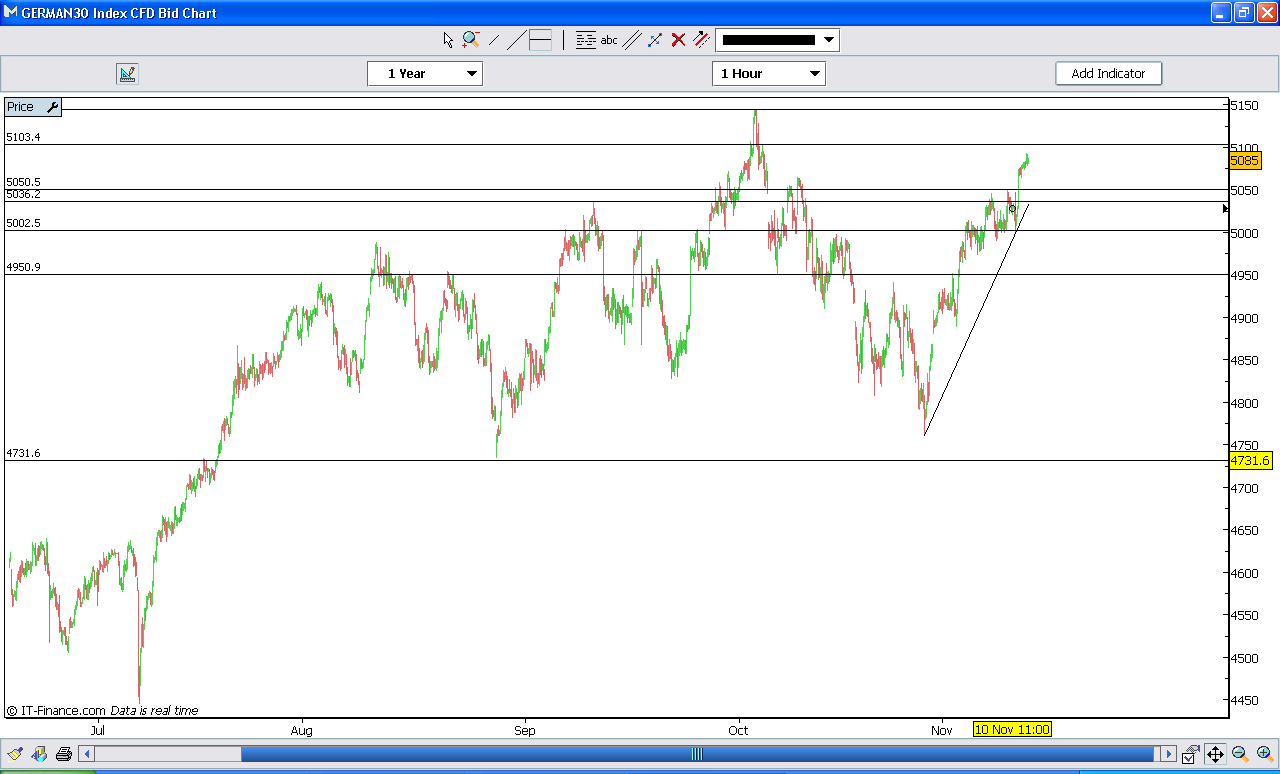Click the Sep label on the time axis

(525, 730)
